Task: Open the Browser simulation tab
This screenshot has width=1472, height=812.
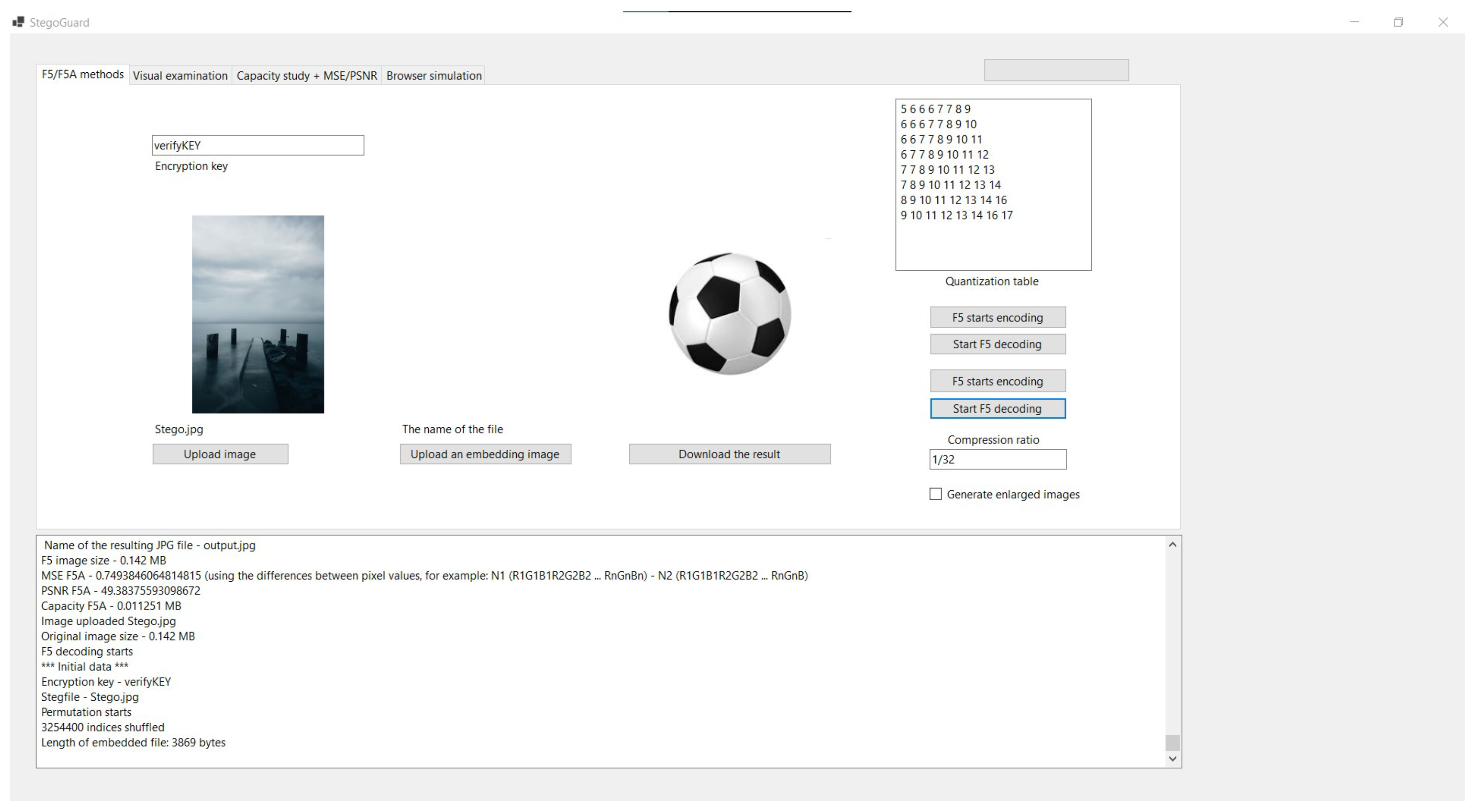Action: 434,75
